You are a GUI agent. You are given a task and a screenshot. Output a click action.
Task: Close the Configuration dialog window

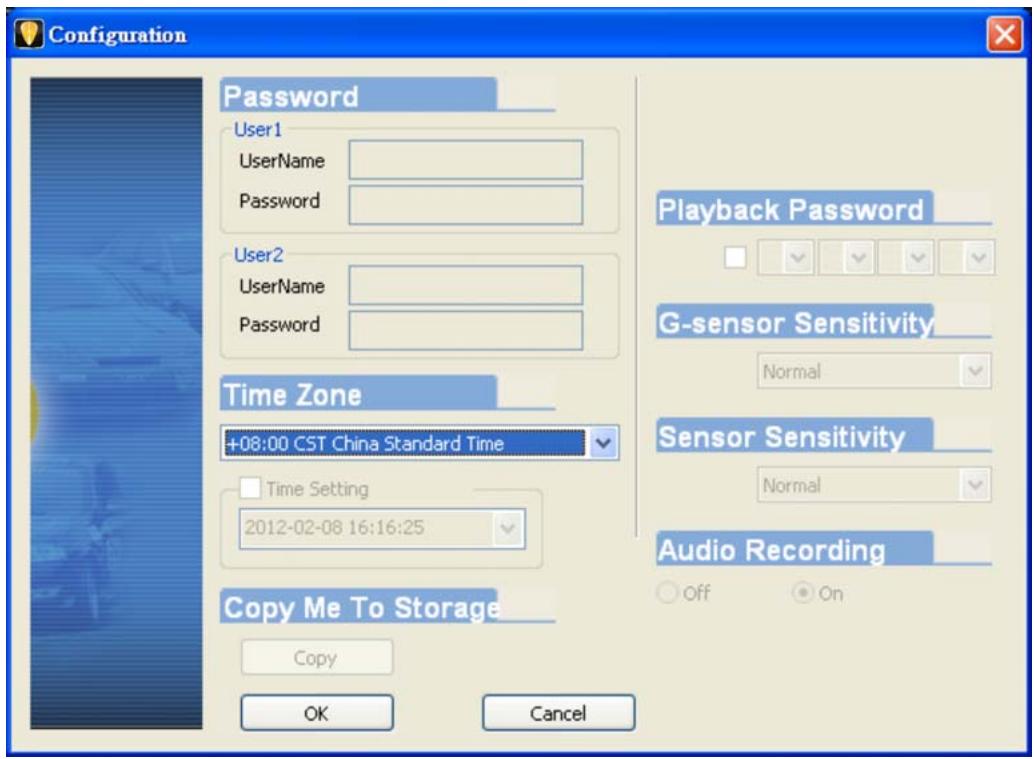pyautogui.click(x=1004, y=34)
